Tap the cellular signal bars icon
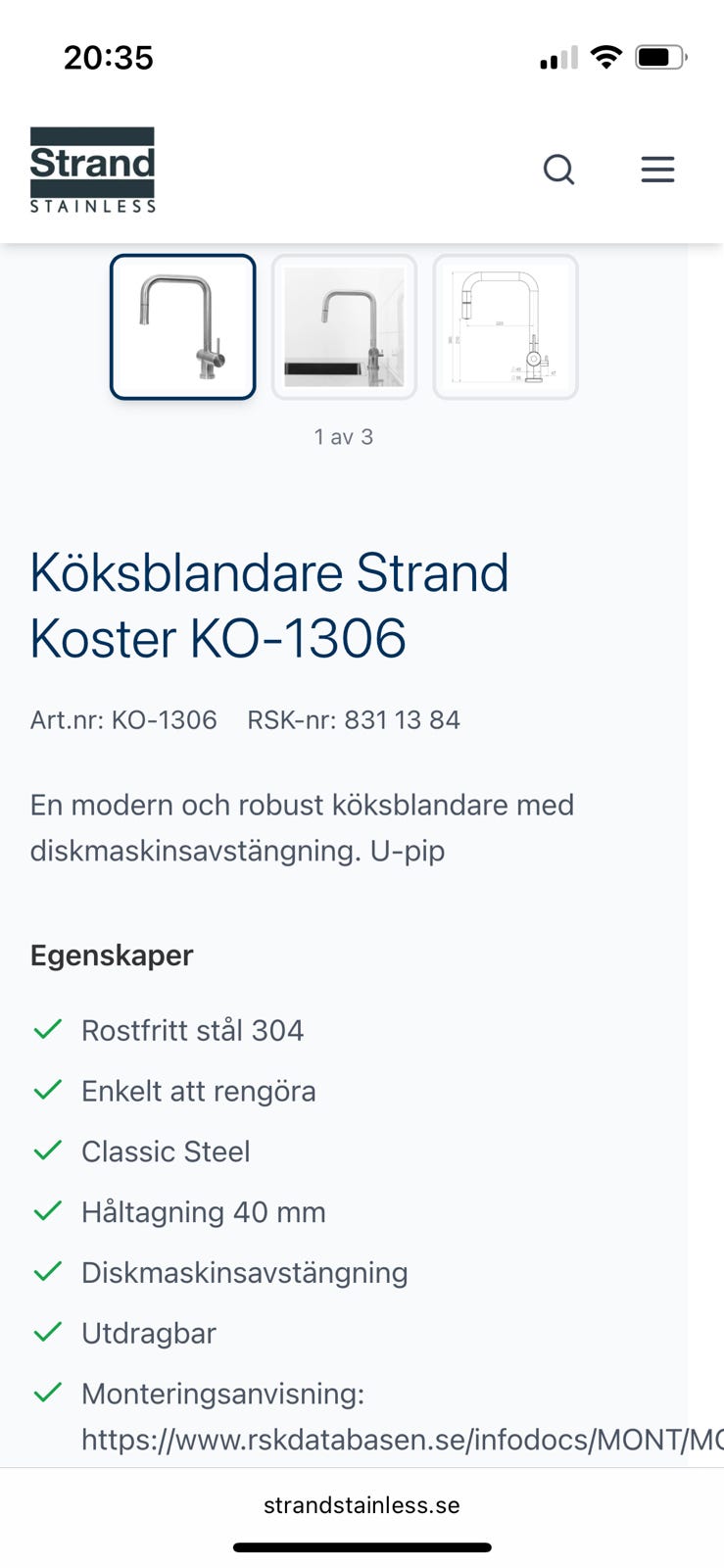The image size is (724, 1568). [x=558, y=60]
